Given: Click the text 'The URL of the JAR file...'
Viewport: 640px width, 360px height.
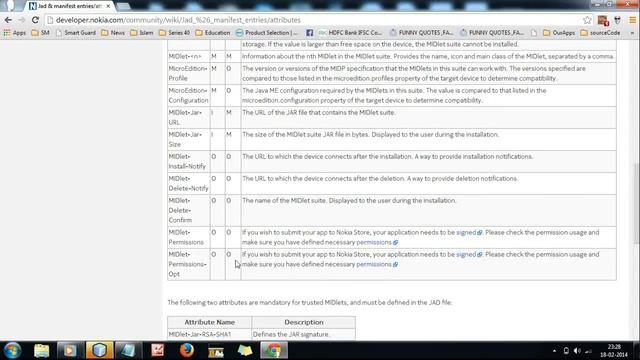Looking at the screenshot, I should [x=319, y=112].
